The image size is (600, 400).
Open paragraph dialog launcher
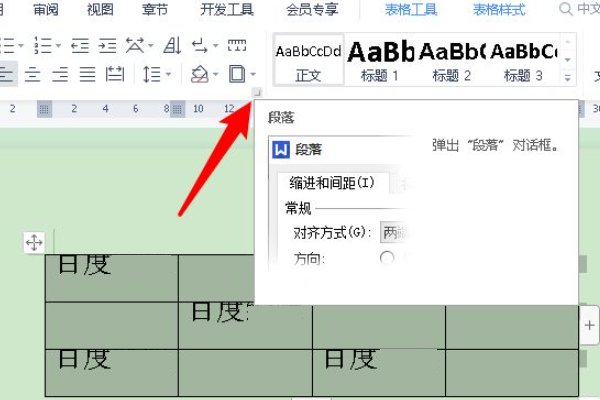[257, 92]
